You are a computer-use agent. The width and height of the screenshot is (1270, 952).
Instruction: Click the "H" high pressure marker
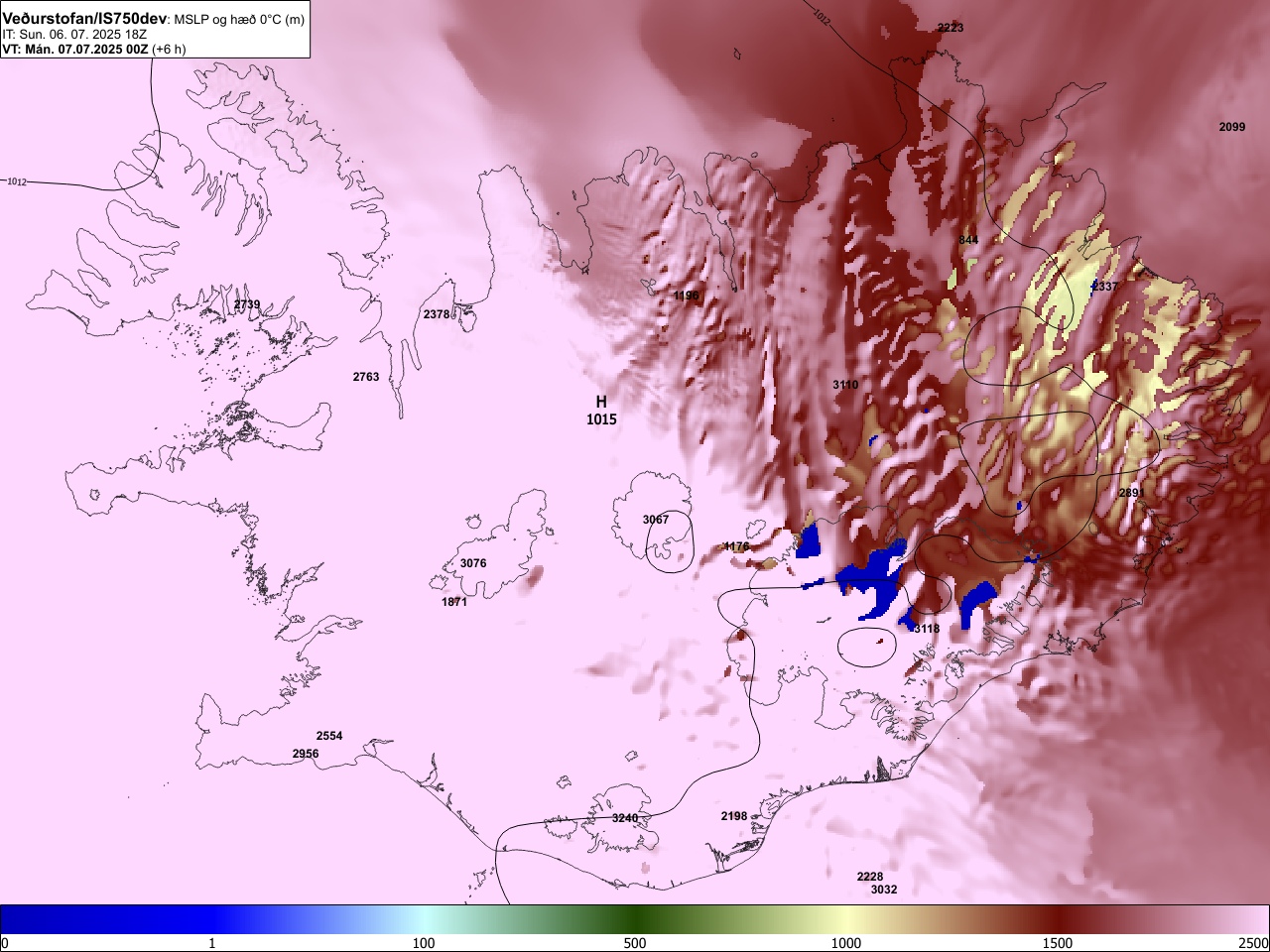pos(601,402)
